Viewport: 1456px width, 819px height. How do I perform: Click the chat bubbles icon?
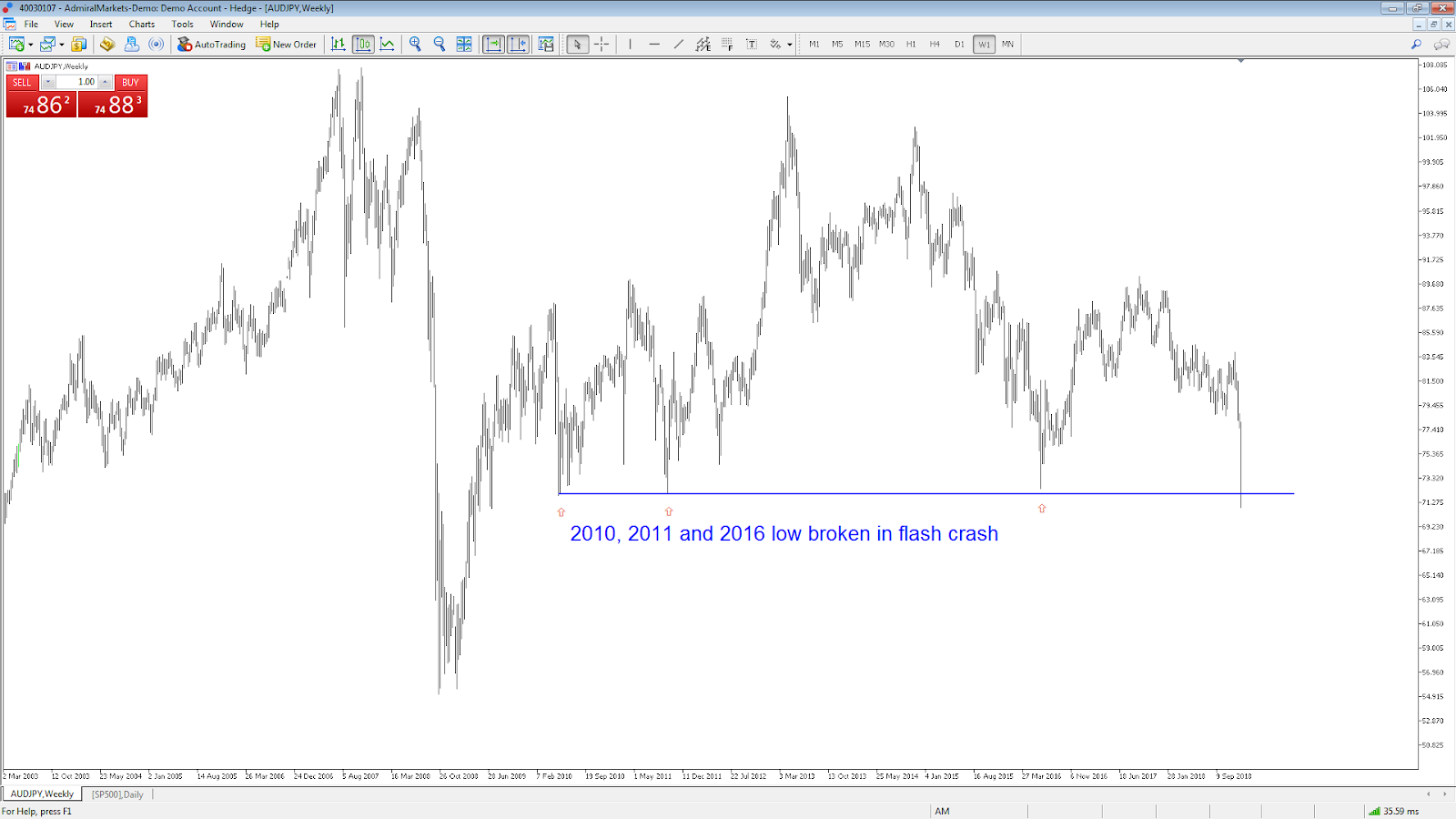point(1441,44)
